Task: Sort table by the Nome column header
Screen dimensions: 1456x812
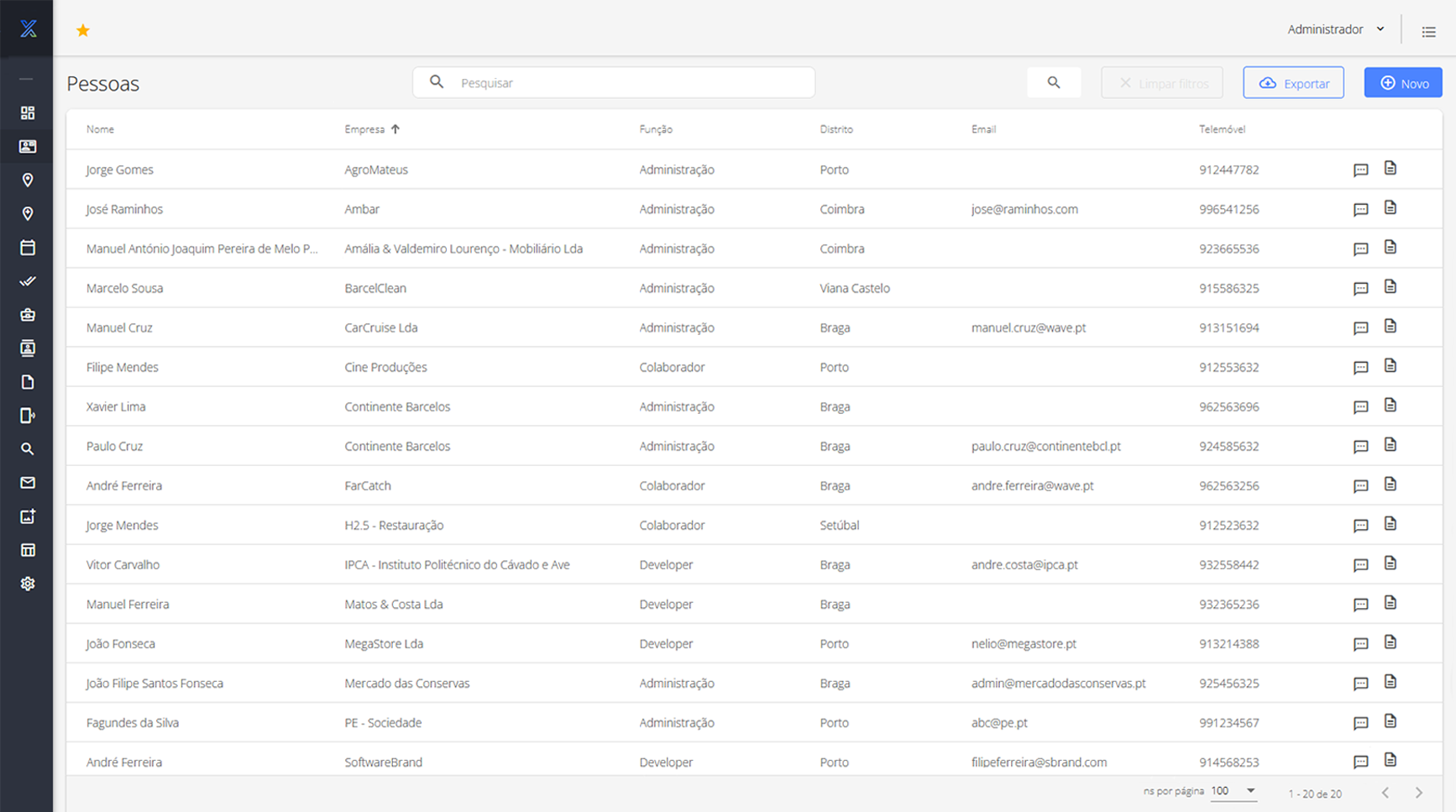Action: [100, 129]
